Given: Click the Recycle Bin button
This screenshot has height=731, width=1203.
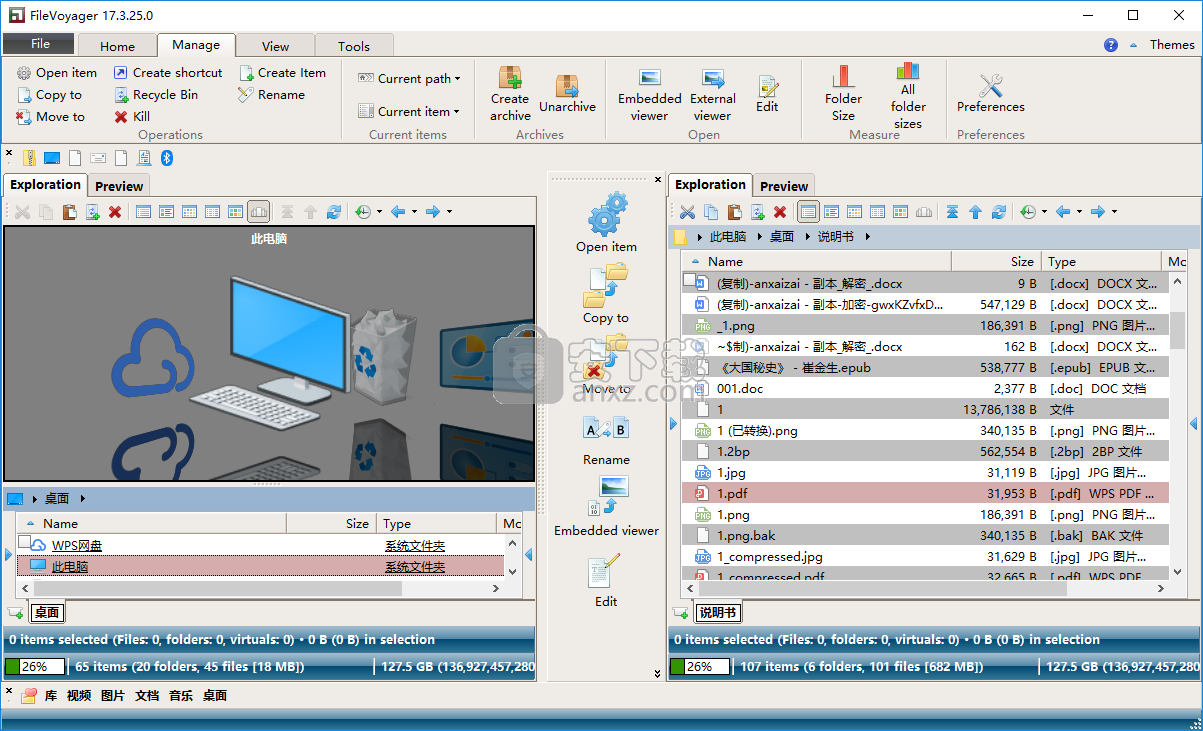Looking at the screenshot, I should pos(155,95).
